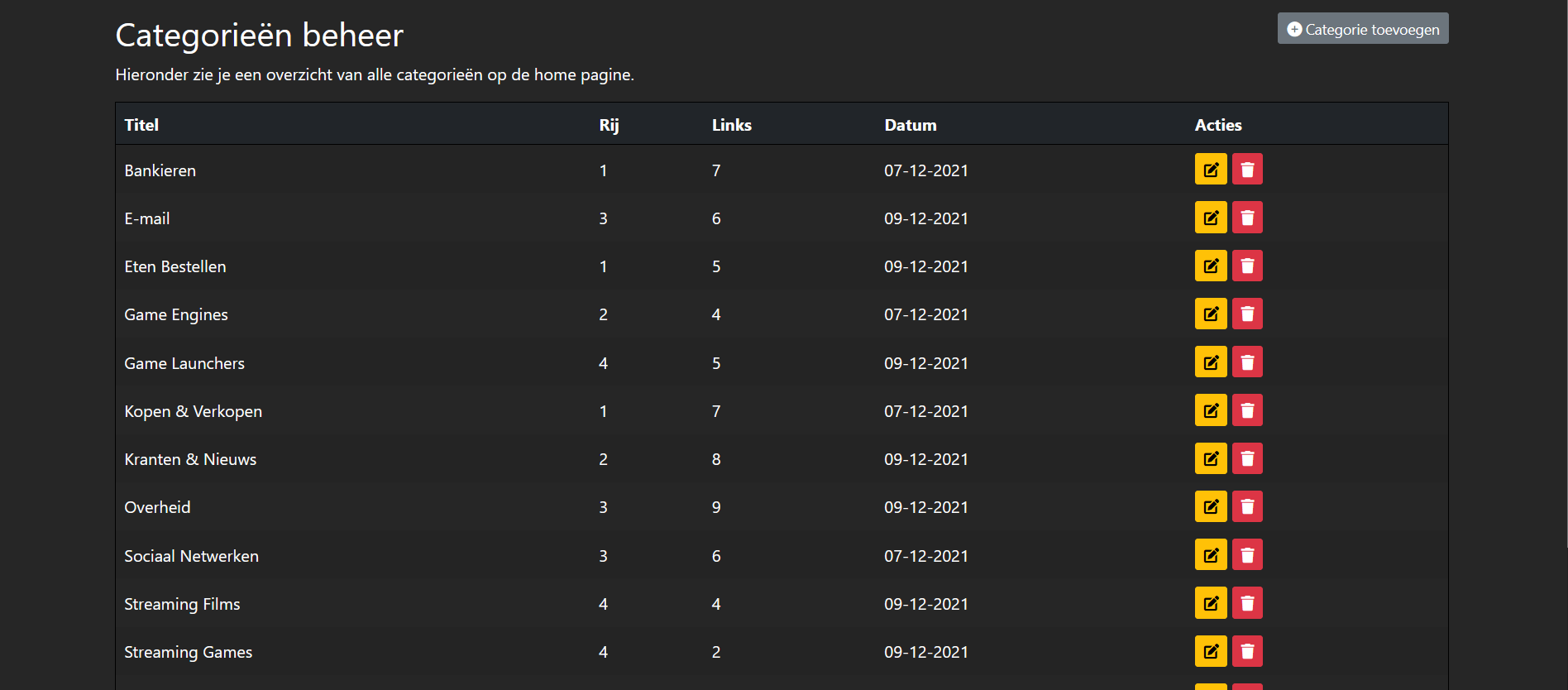Edit the Game Engines category
Image resolution: width=1568 pixels, height=690 pixels.
(1211, 314)
